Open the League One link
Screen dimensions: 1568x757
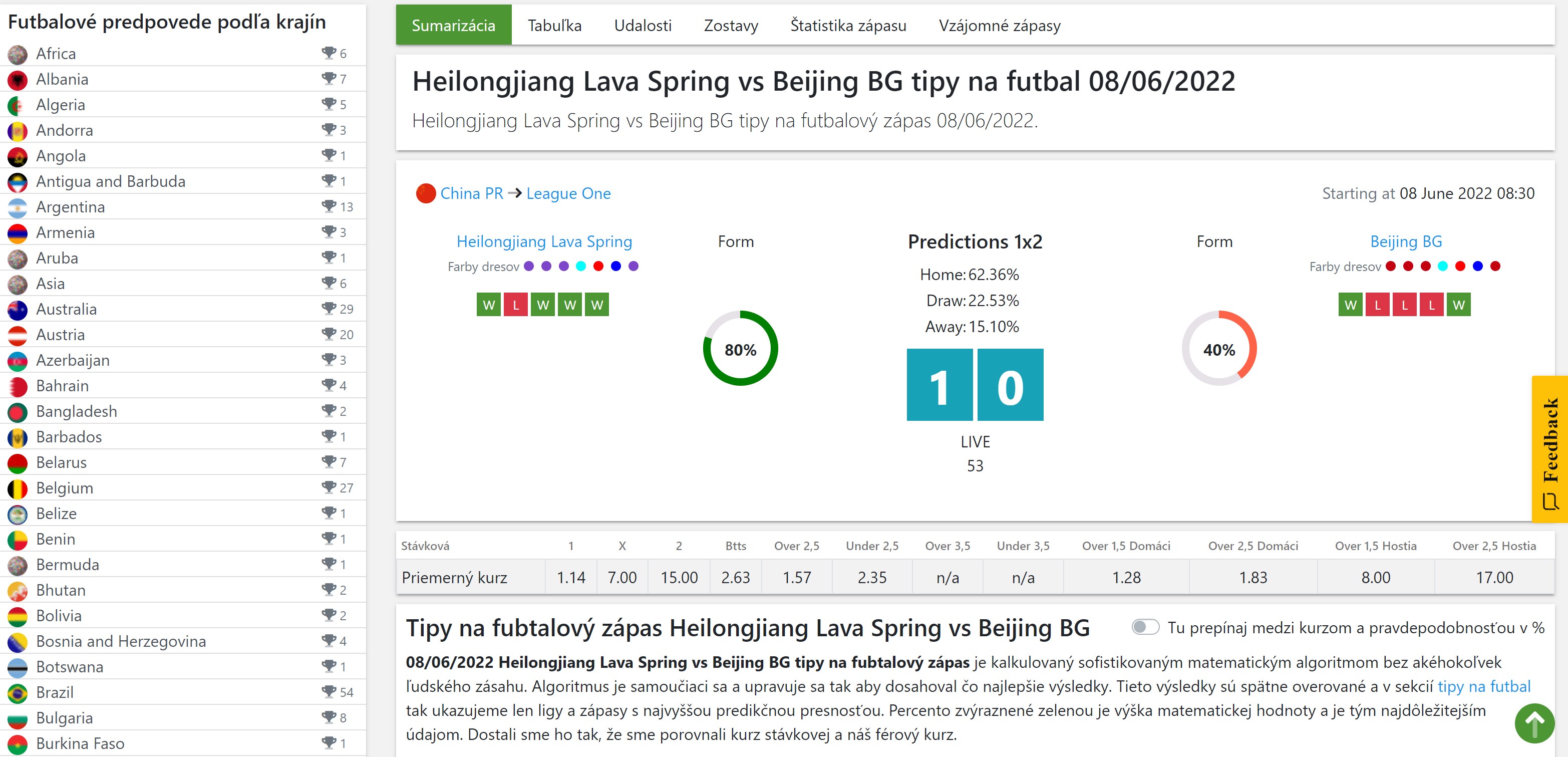point(568,194)
